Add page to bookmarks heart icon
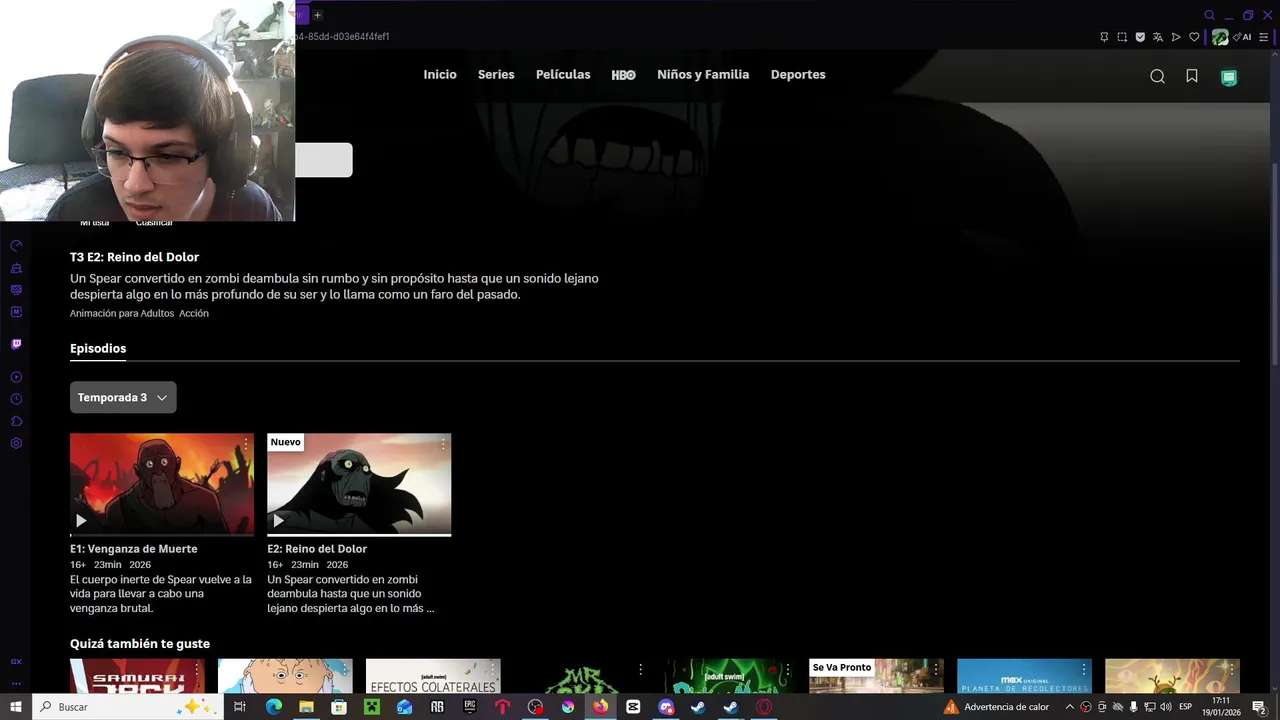 1194,37
